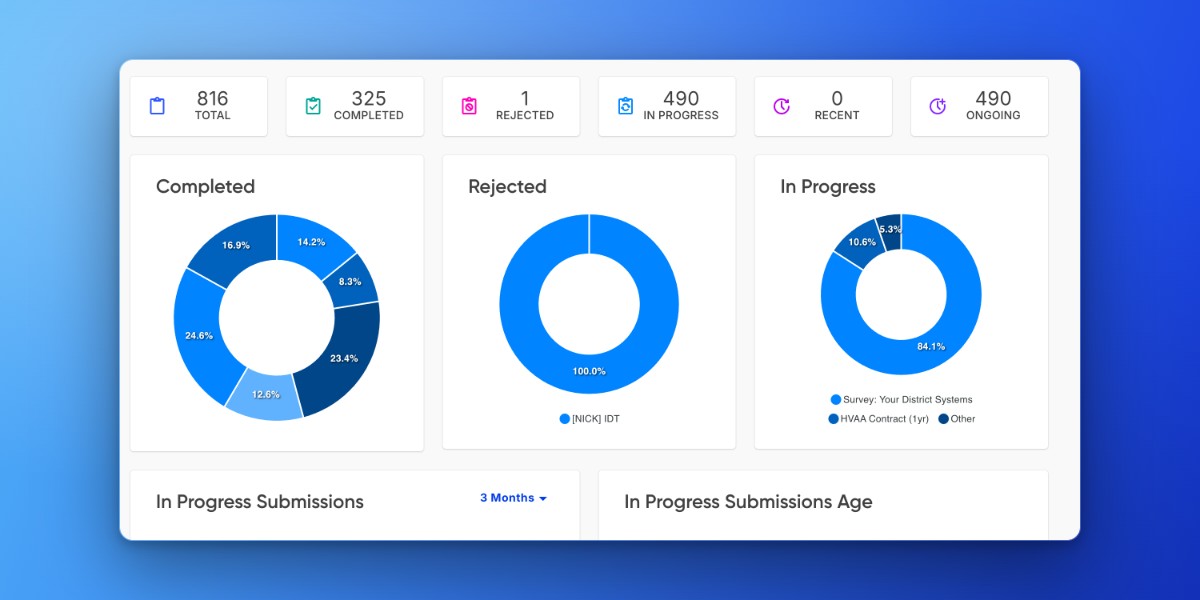The width and height of the screenshot is (1200, 600).
Task: Toggle the Other legend swatch
Action: tap(943, 419)
